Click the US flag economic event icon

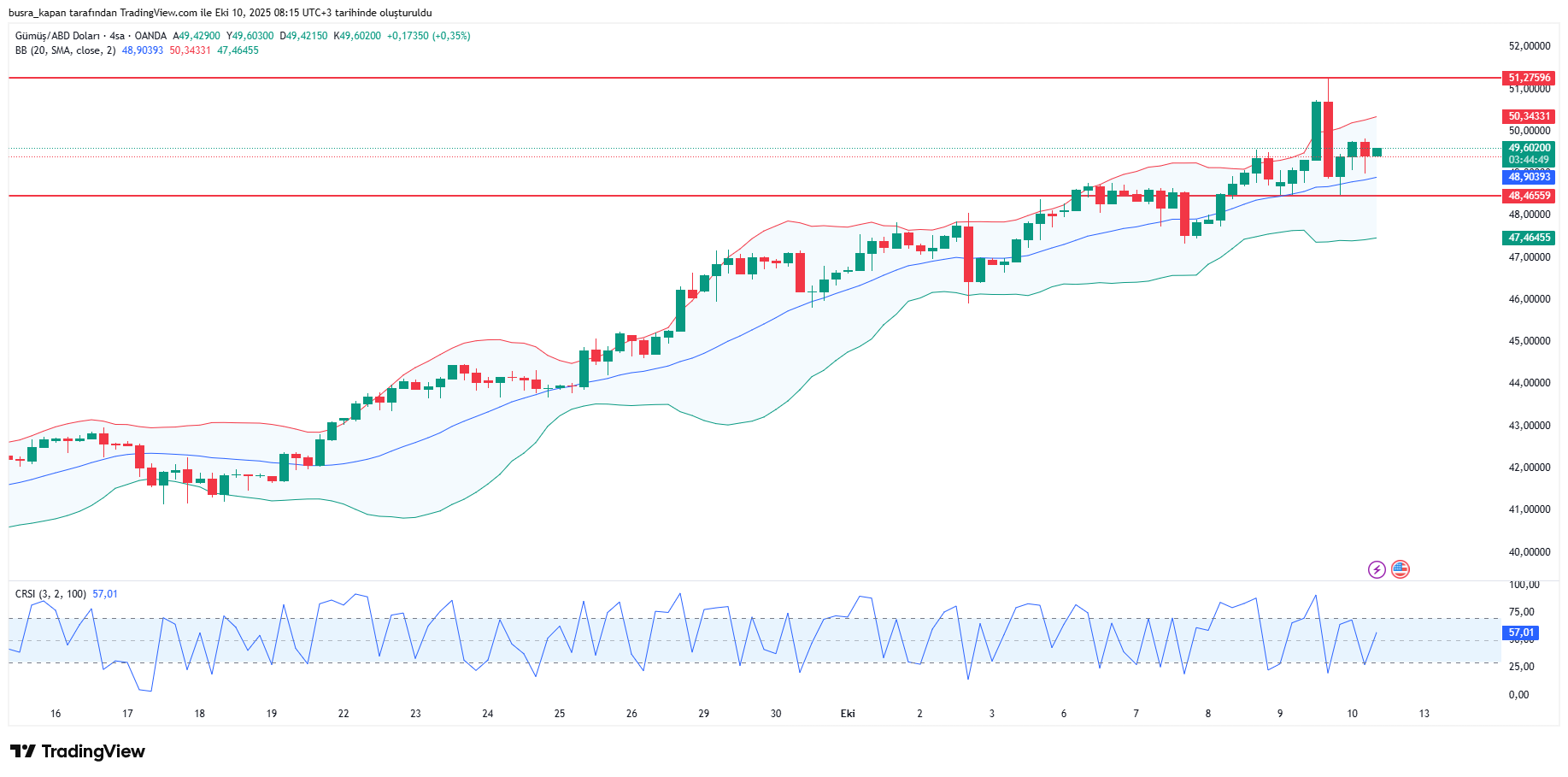click(1400, 569)
